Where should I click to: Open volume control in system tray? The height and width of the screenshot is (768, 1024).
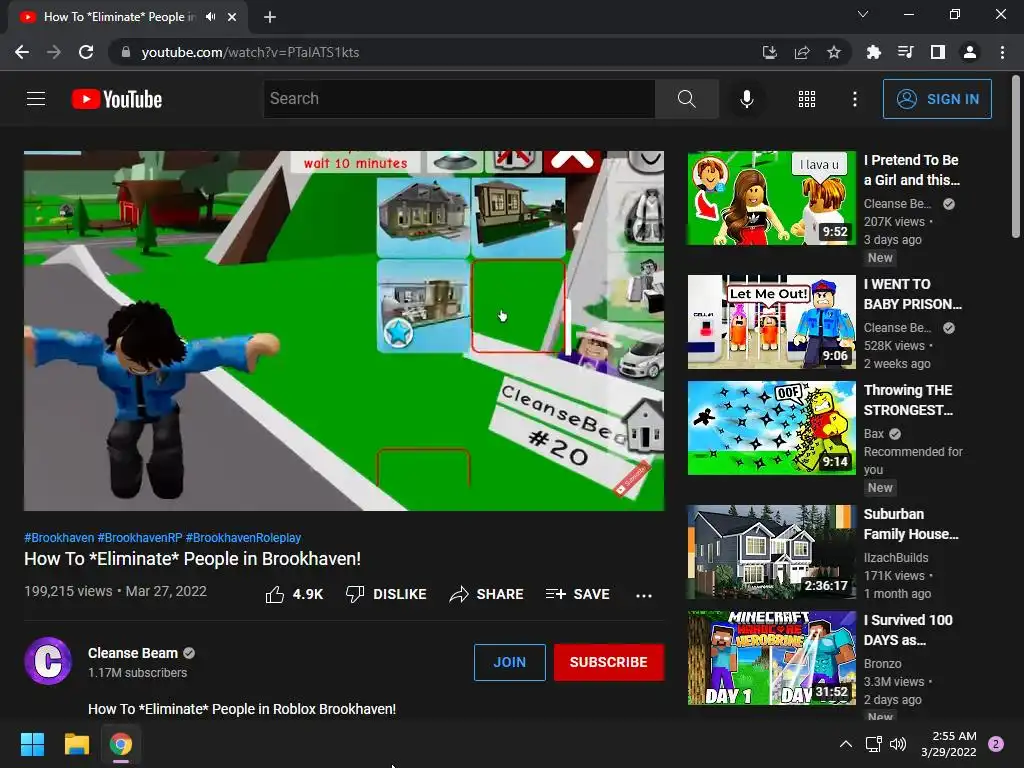point(898,744)
